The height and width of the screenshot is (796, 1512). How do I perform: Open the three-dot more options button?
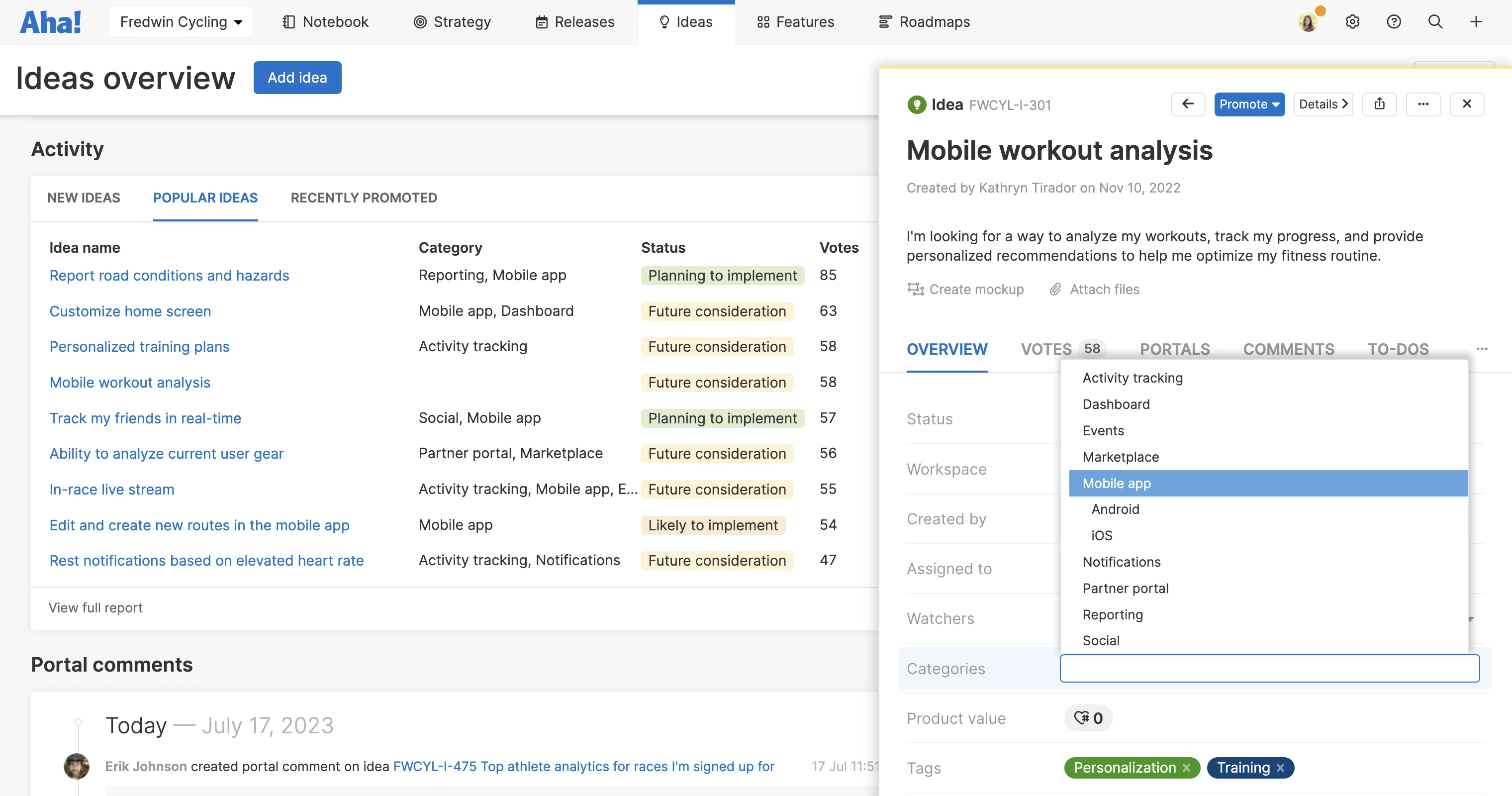pyautogui.click(x=1423, y=104)
